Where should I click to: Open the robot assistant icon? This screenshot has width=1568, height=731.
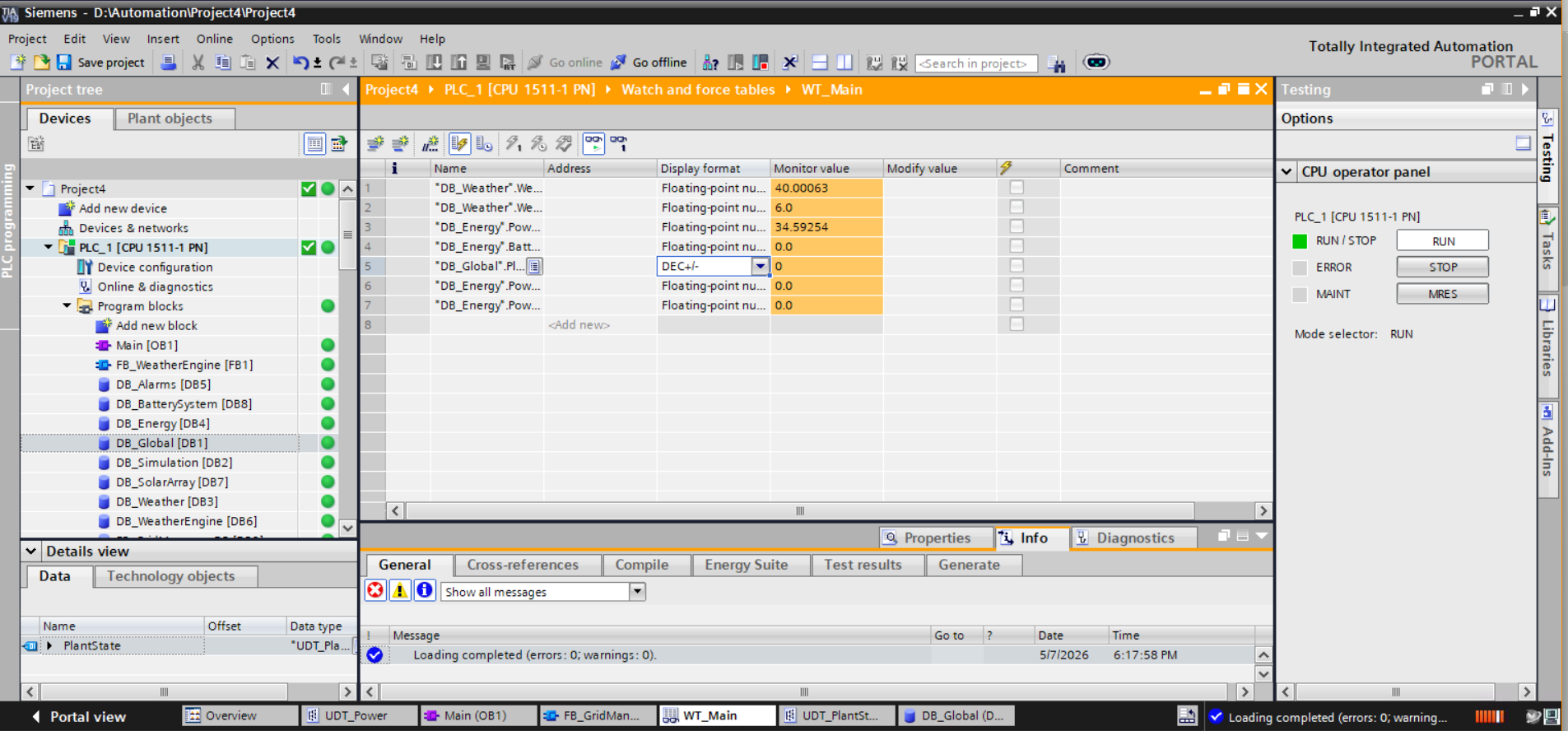coord(1096,62)
